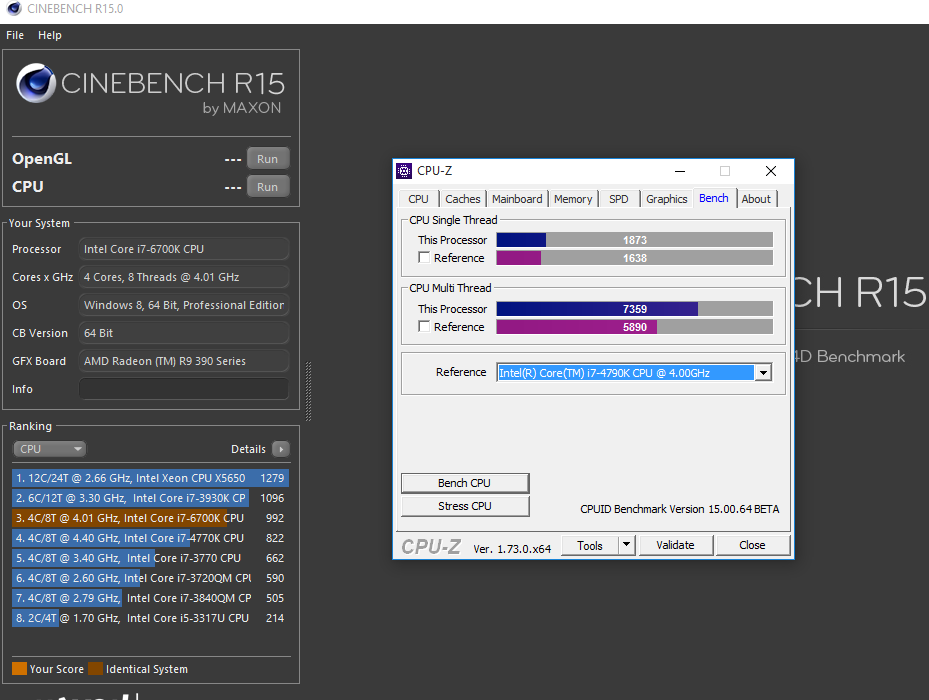Run the CPU benchmark in Cinebench
Viewport: 929px width, 700px height.
pyautogui.click(x=268, y=187)
